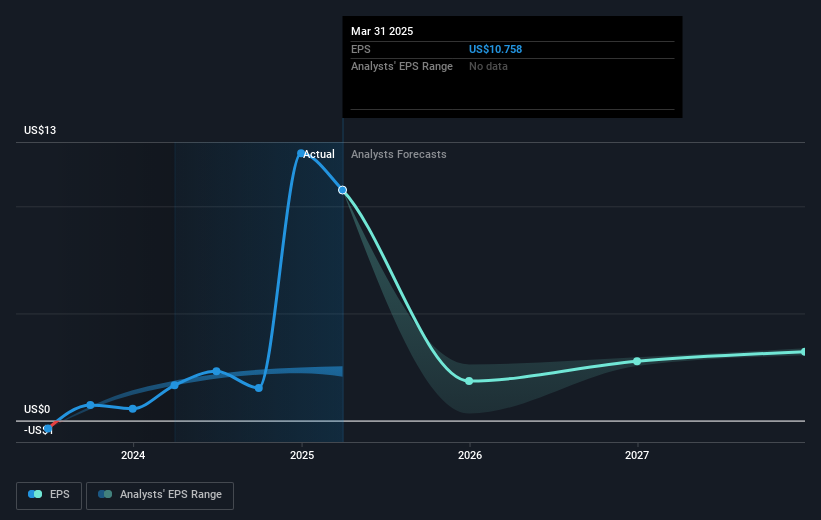Click the 2026 x-axis label
This screenshot has width=821, height=520.
(x=470, y=455)
